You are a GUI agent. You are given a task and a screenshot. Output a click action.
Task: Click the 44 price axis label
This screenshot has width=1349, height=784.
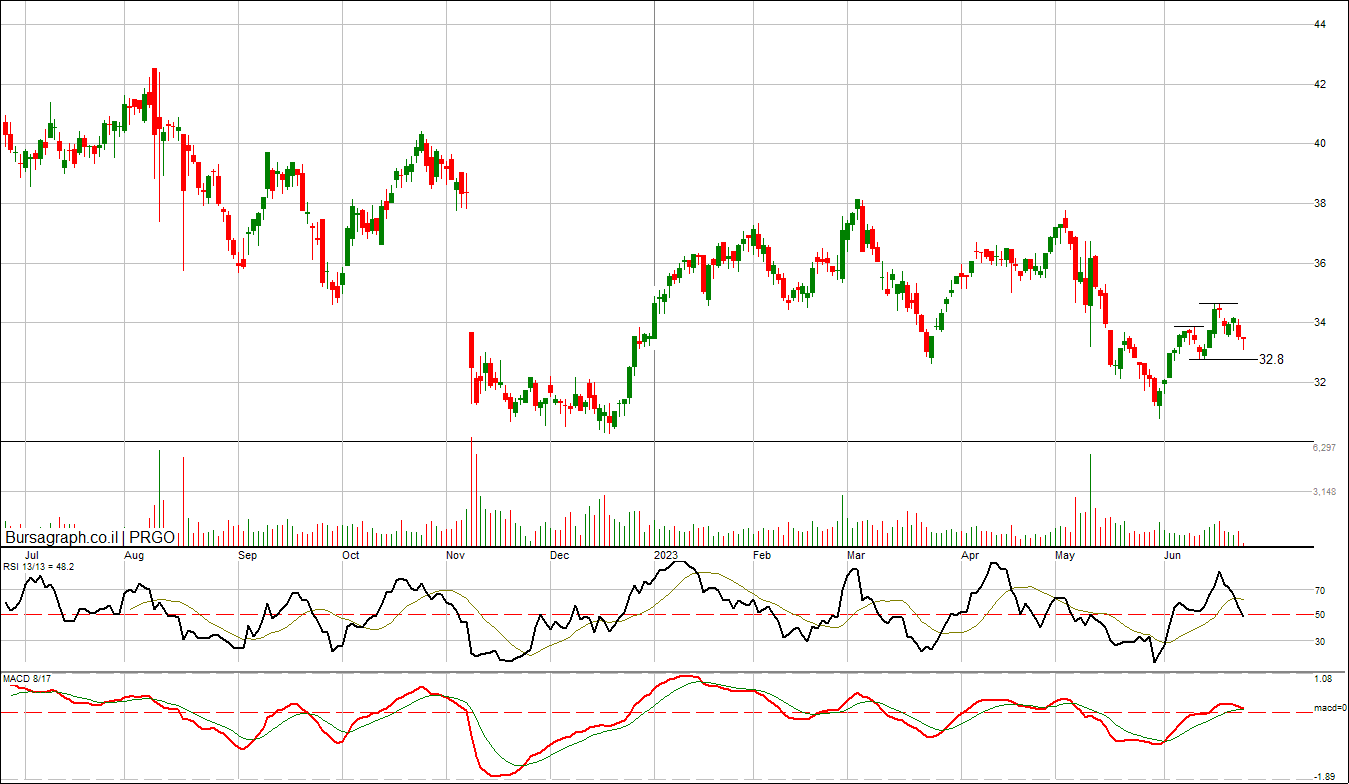(1320, 24)
